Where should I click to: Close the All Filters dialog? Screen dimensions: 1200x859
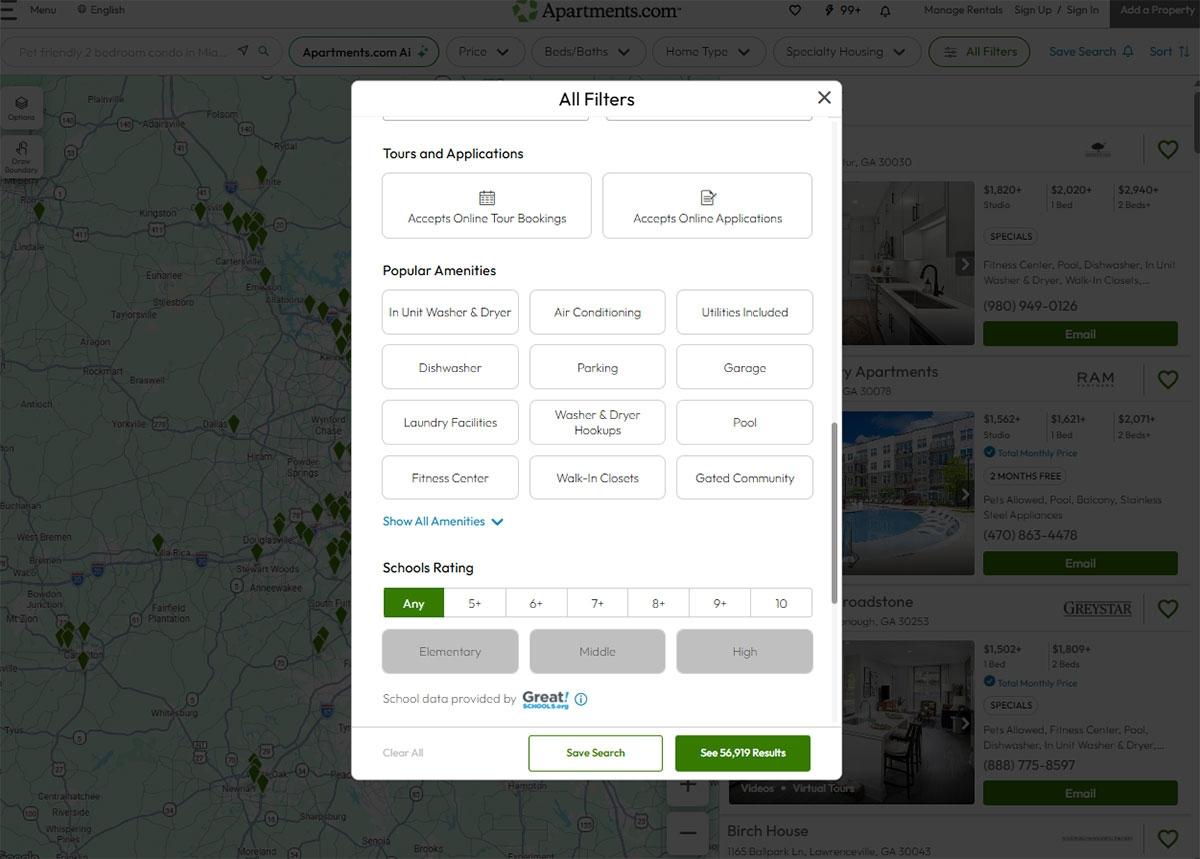824,97
